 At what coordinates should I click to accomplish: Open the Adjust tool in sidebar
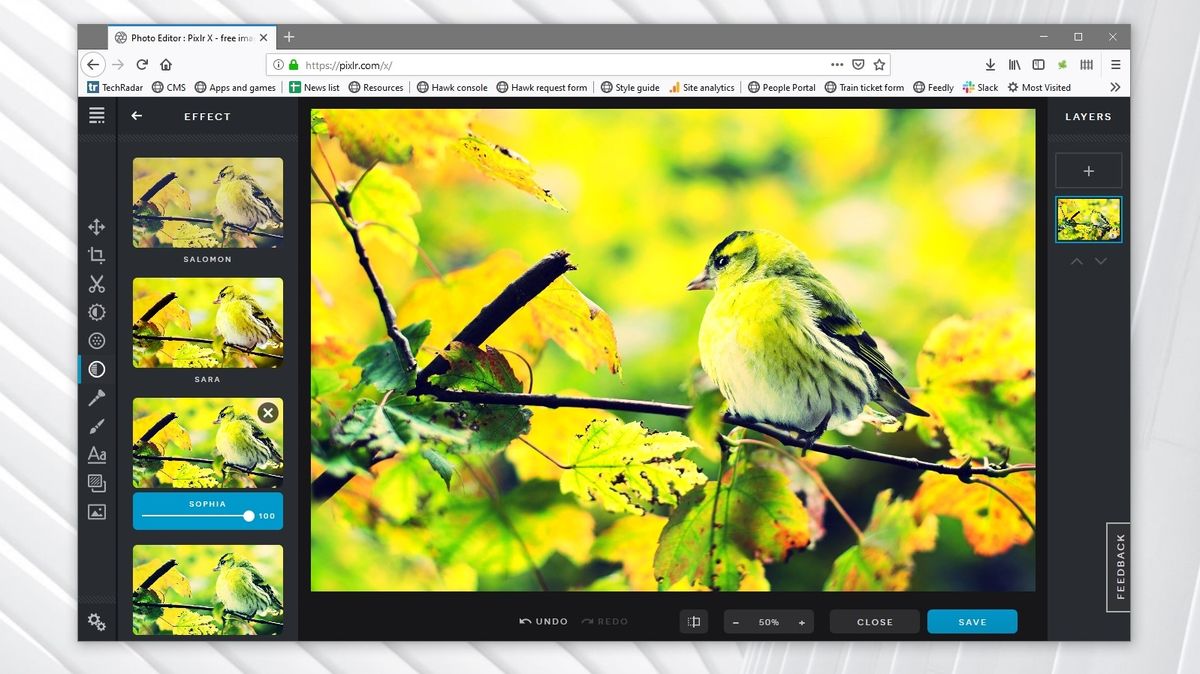[x=96, y=312]
